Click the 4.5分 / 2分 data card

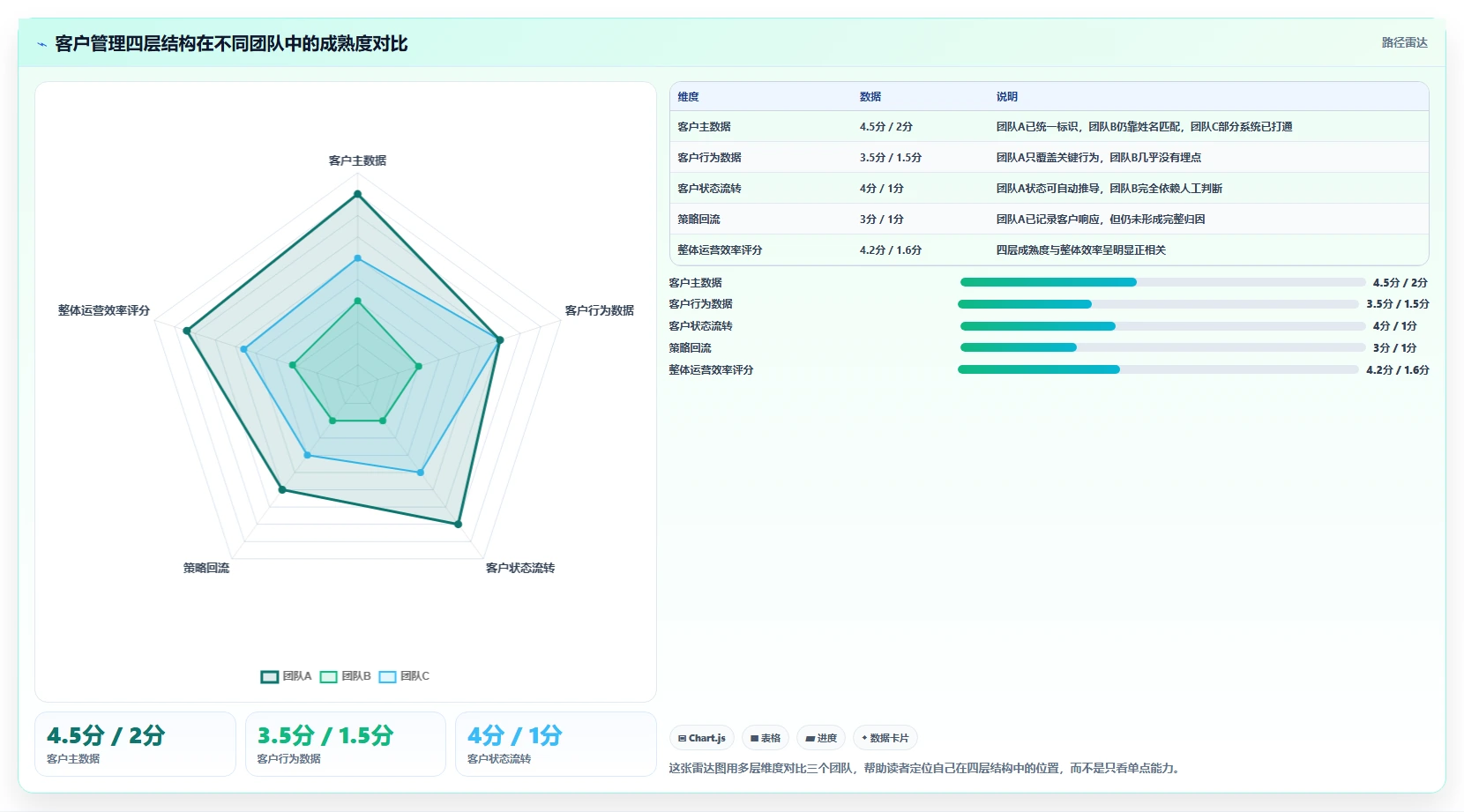tap(135, 744)
